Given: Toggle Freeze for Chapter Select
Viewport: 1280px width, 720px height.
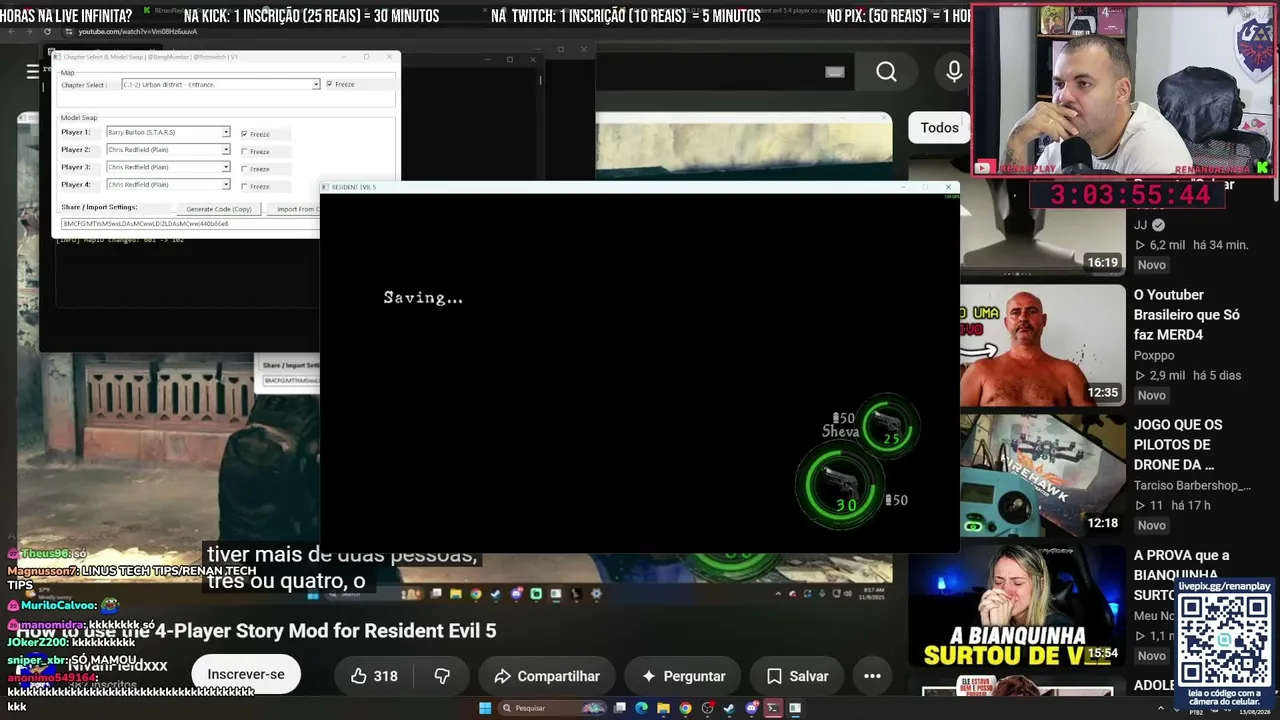Looking at the screenshot, I should (330, 84).
